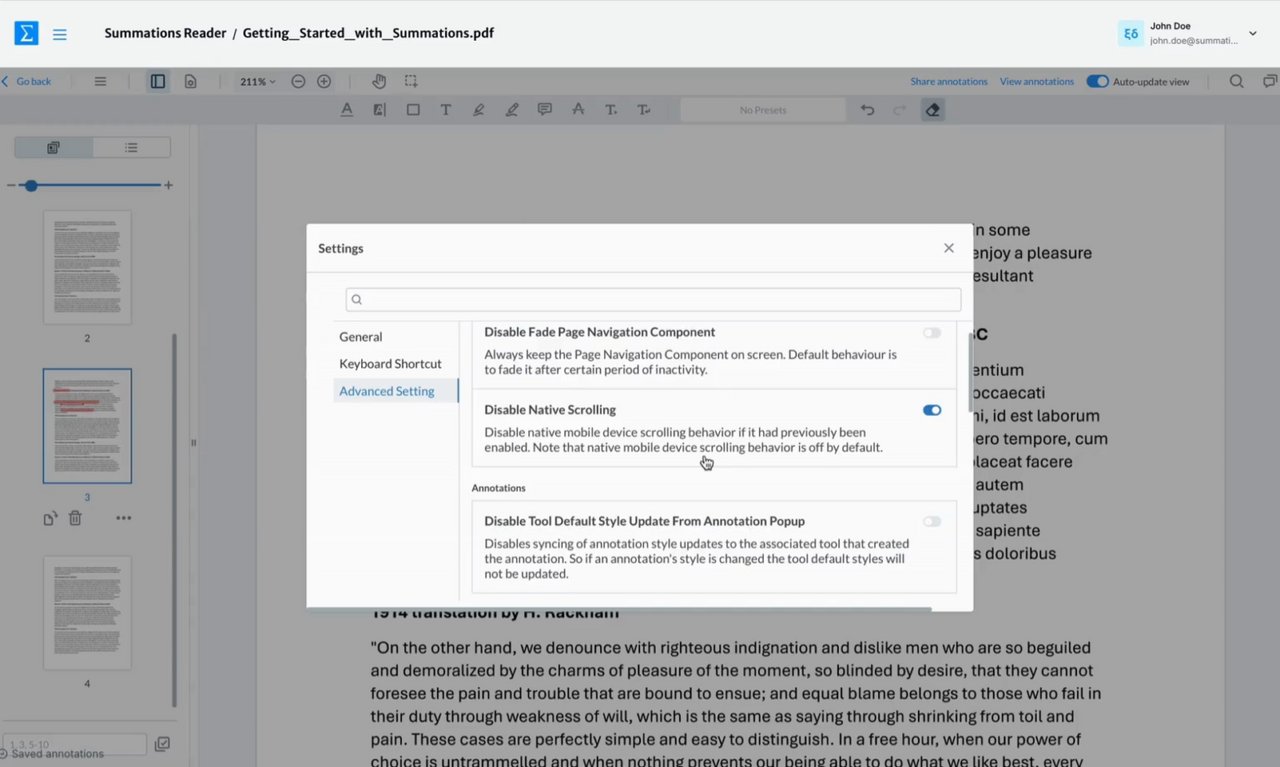Open page 2 thumbnail
Viewport: 1280px width, 767px height.
click(87, 267)
